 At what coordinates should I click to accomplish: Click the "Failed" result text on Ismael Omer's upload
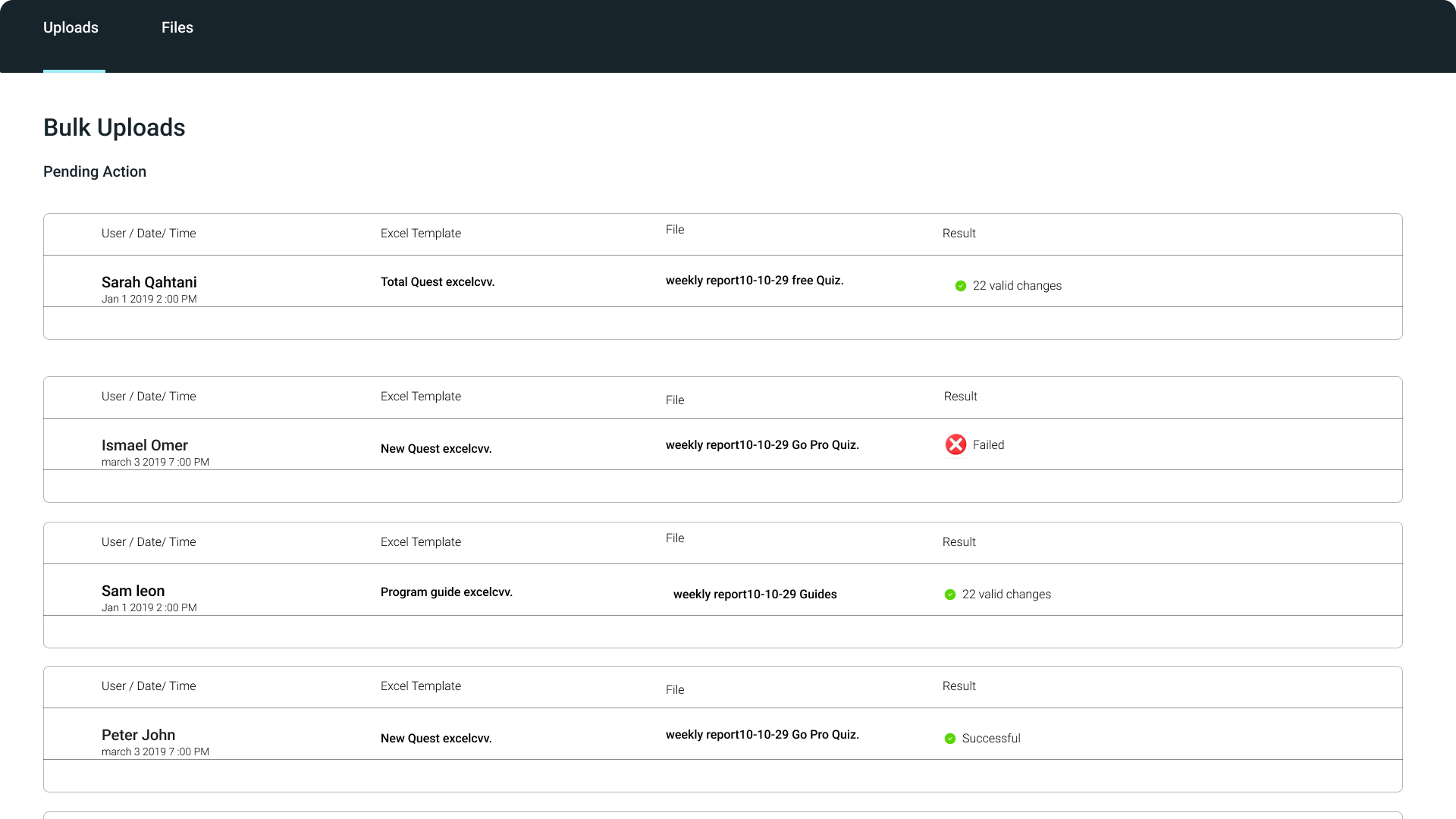988,444
